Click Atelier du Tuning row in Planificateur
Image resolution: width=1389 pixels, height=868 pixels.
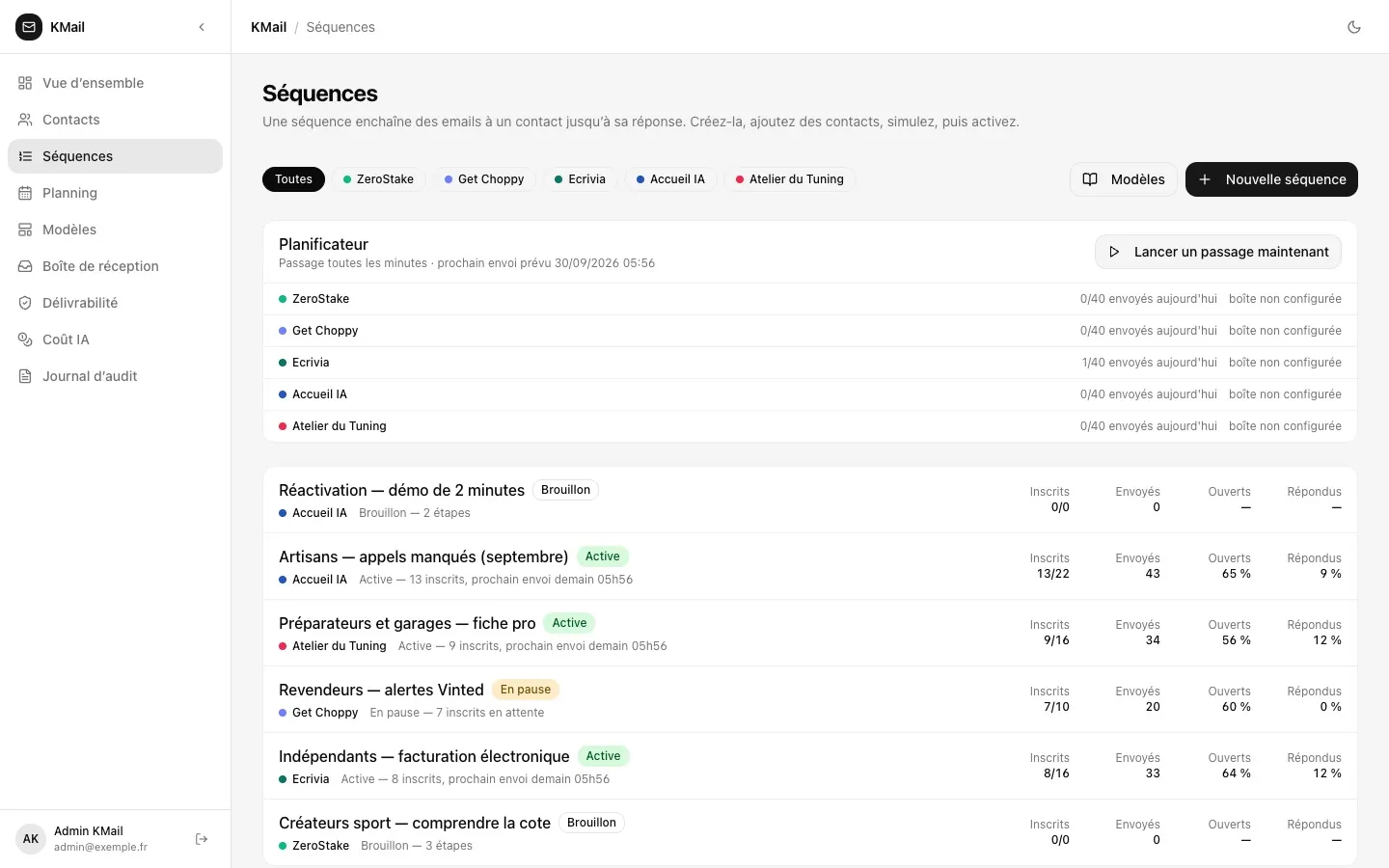tap(810, 426)
